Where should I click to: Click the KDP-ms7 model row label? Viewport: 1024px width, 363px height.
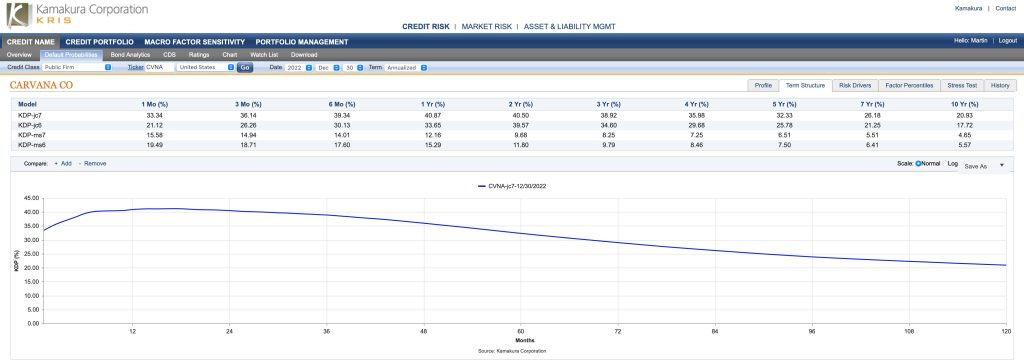pos(30,135)
